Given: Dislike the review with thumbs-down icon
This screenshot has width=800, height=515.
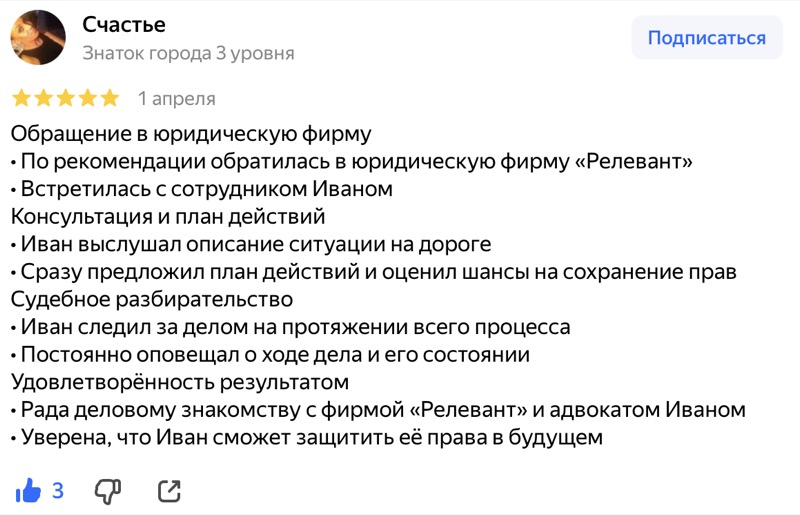Looking at the screenshot, I should coord(108,492).
